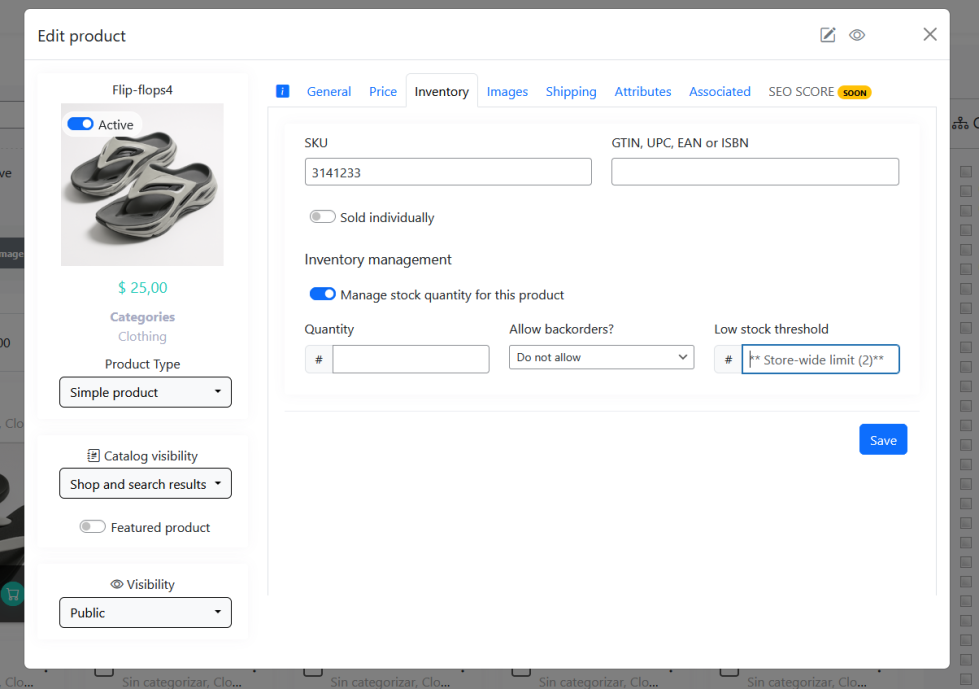Viewport: 979px width, 689px height.
Task: Open the Allow backorders dropdown
Action: (601, 357)
